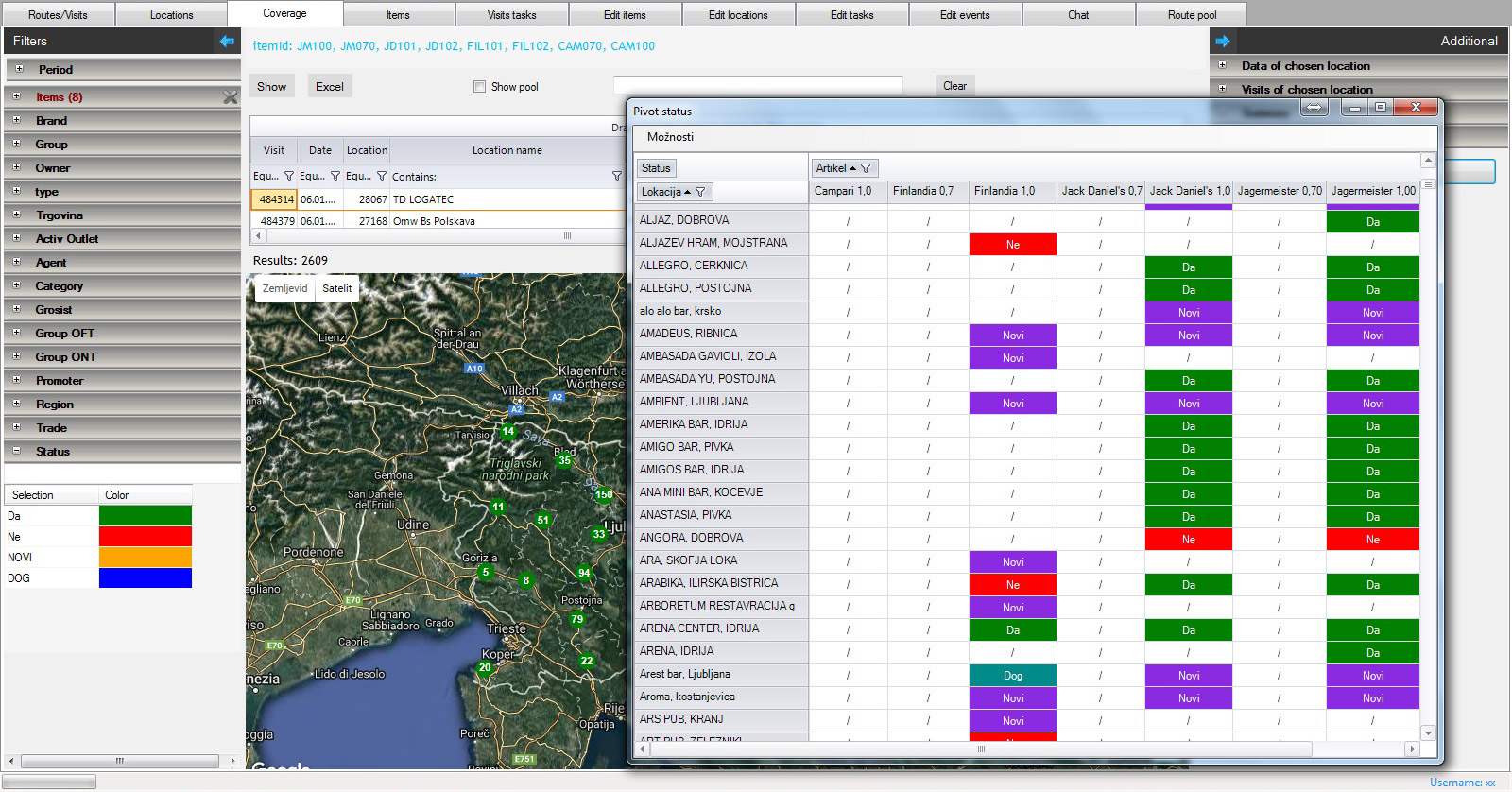Viewport: 1512px width, 792px height.
Task: Open filter funnel on Artikel pivot field
Action: 866,168
